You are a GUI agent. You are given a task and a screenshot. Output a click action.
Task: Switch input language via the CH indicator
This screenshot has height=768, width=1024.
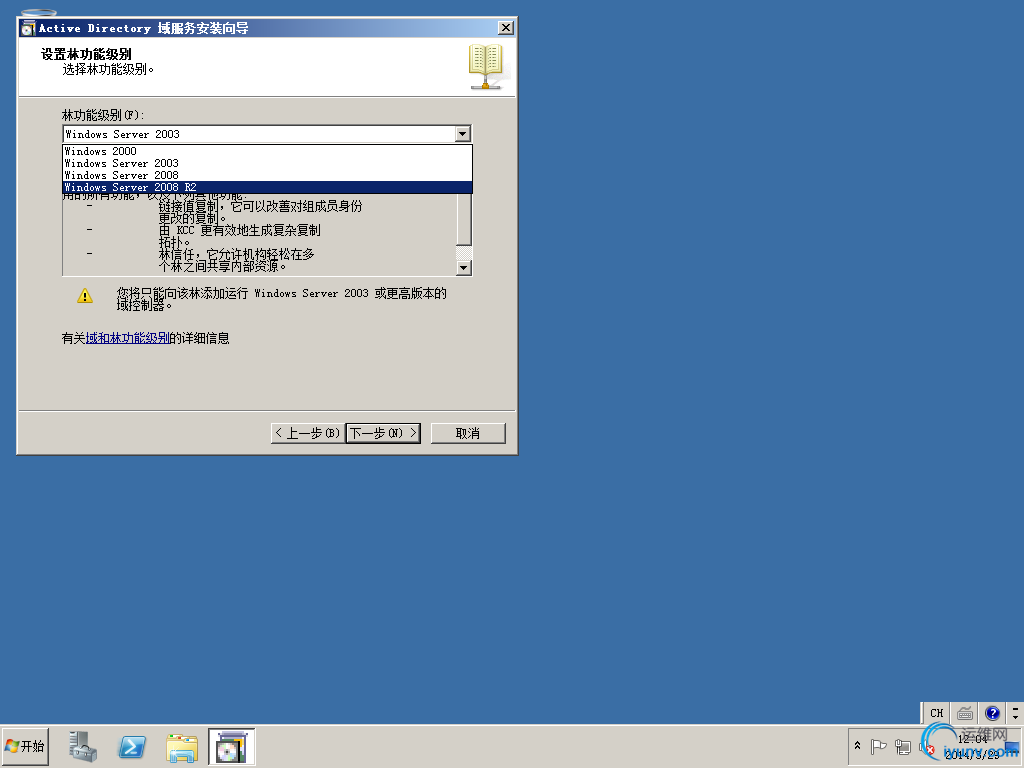point(935,712)
